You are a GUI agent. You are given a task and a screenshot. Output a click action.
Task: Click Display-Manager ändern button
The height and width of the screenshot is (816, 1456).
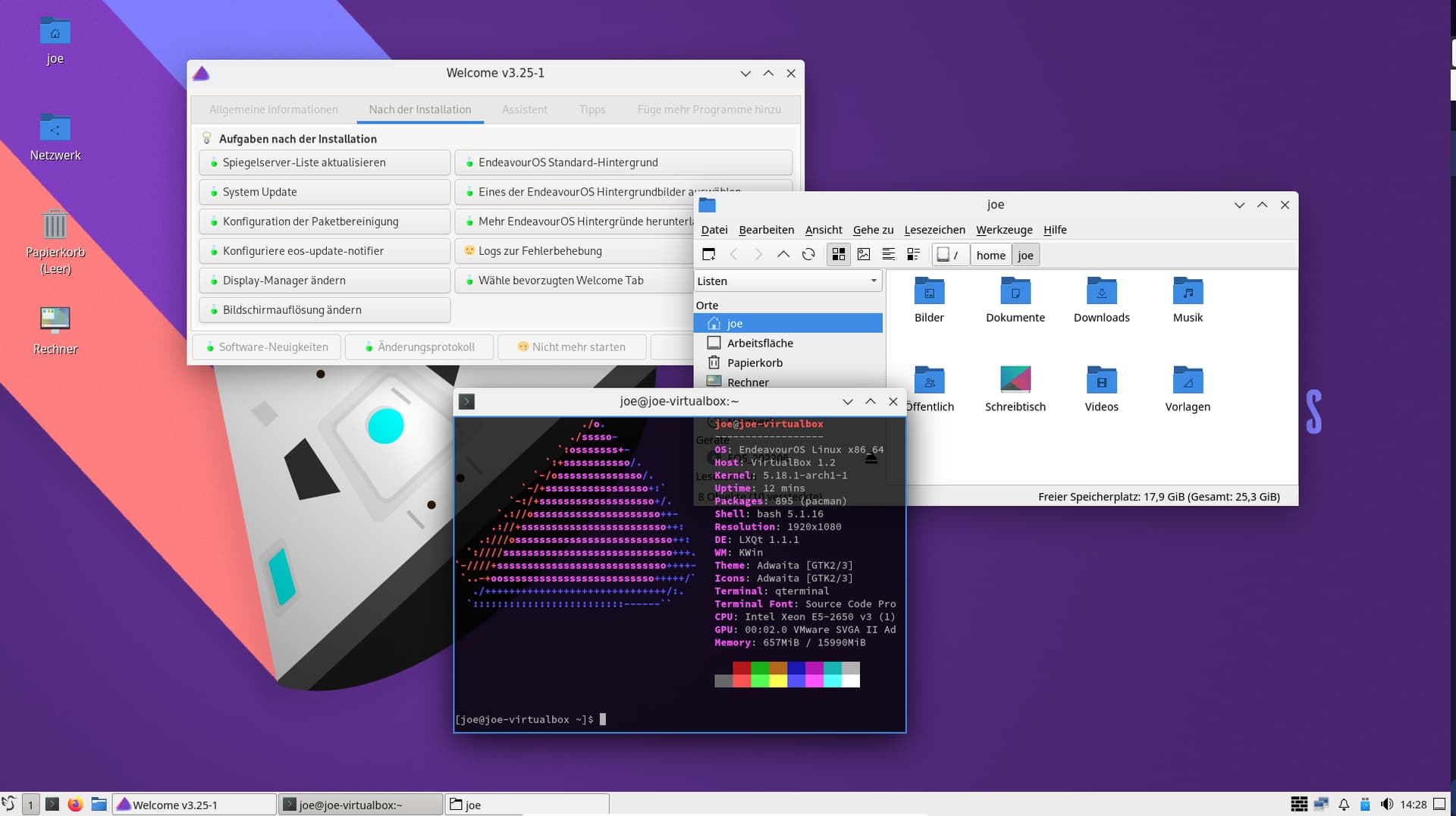click(325, 281)
